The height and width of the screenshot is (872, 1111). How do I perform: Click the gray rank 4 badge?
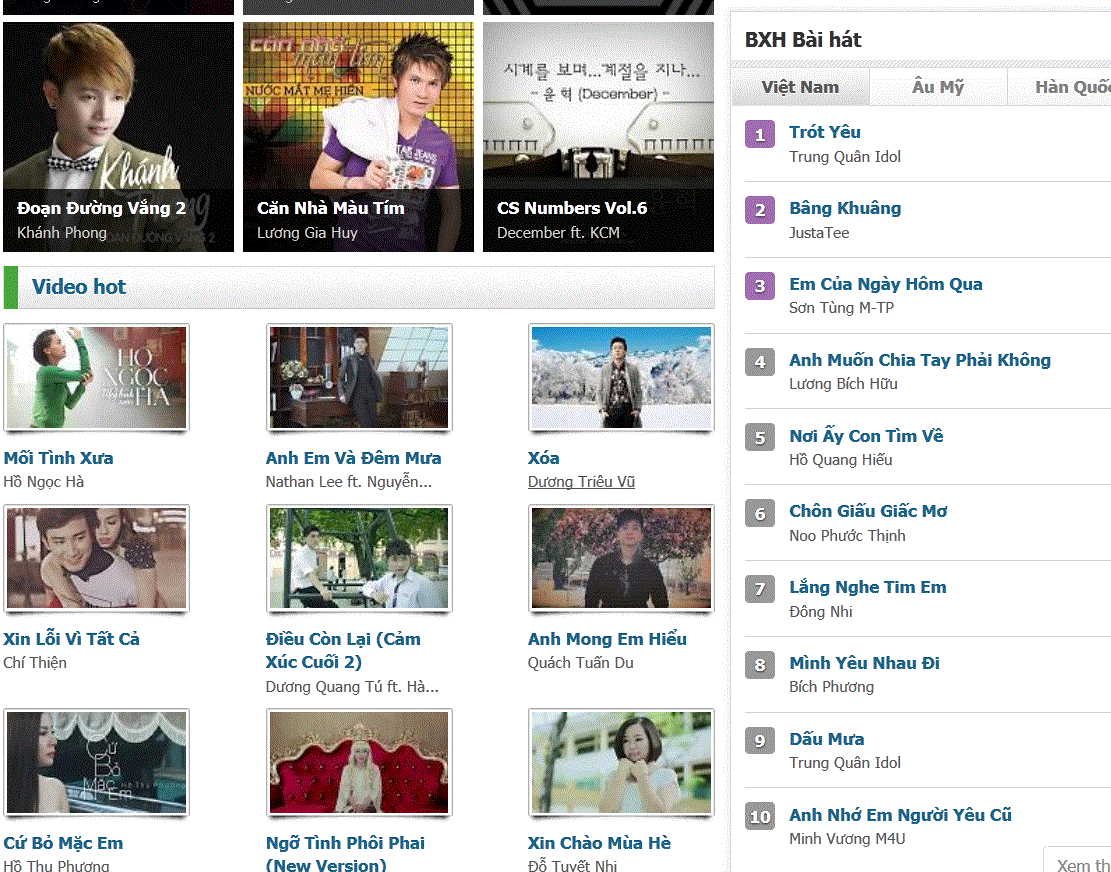(x=760, y=362)
